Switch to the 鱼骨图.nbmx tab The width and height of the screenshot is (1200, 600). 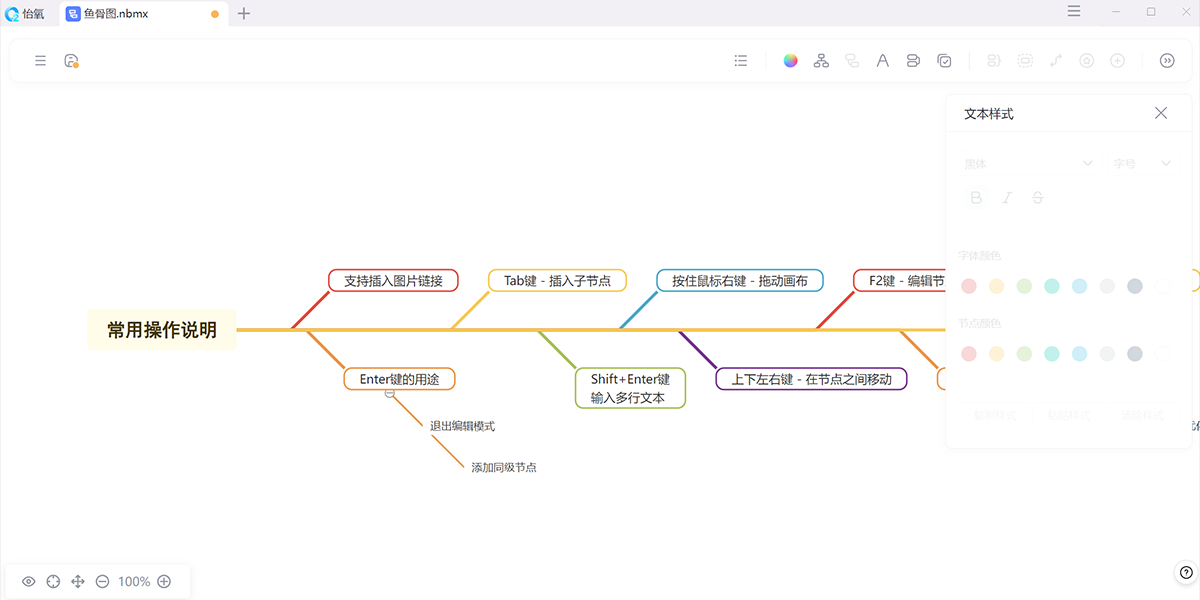click(115, 14)
